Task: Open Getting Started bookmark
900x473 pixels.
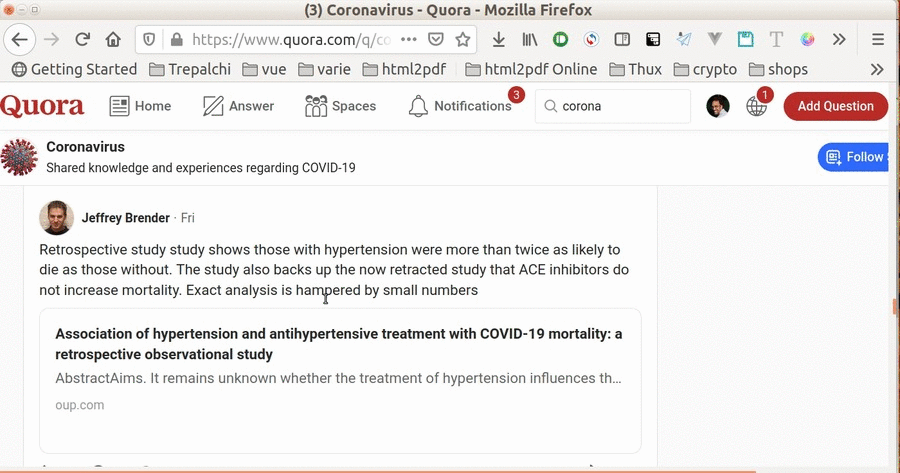Action: 75,69
